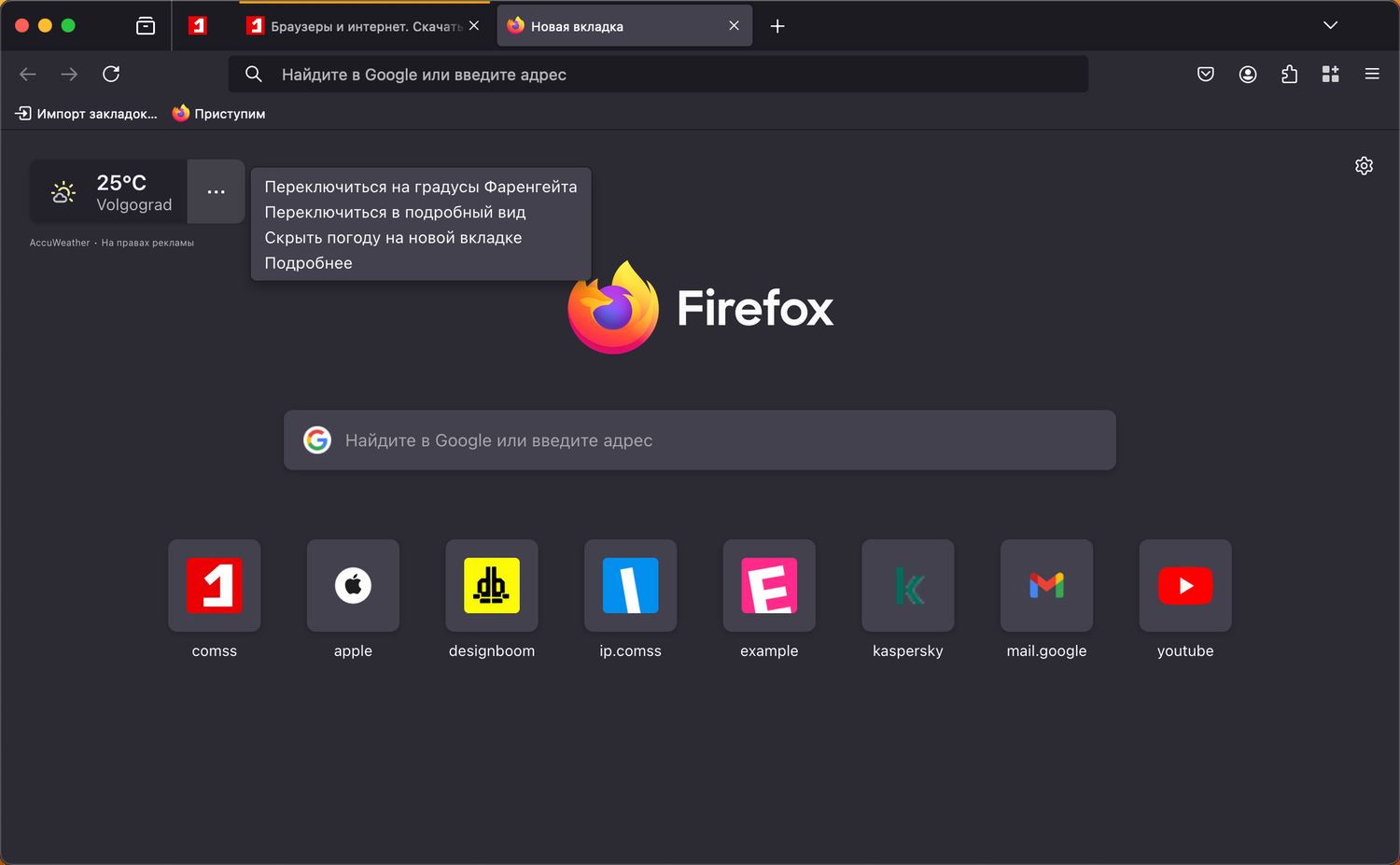Open the Firefox account icon

coord(1248,74)
